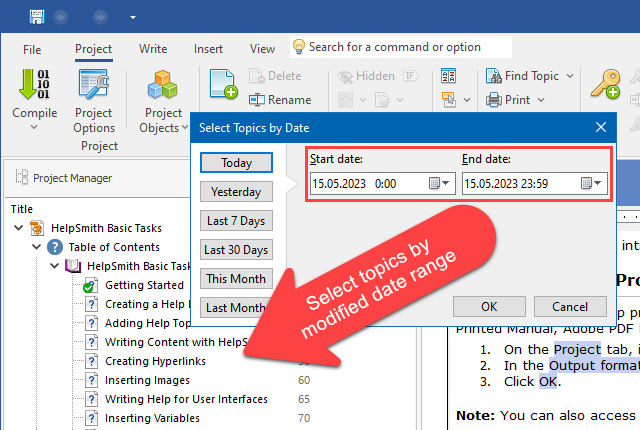The image size is (640, 430).
Task: Click the This Month preset button
Action: 236,279
